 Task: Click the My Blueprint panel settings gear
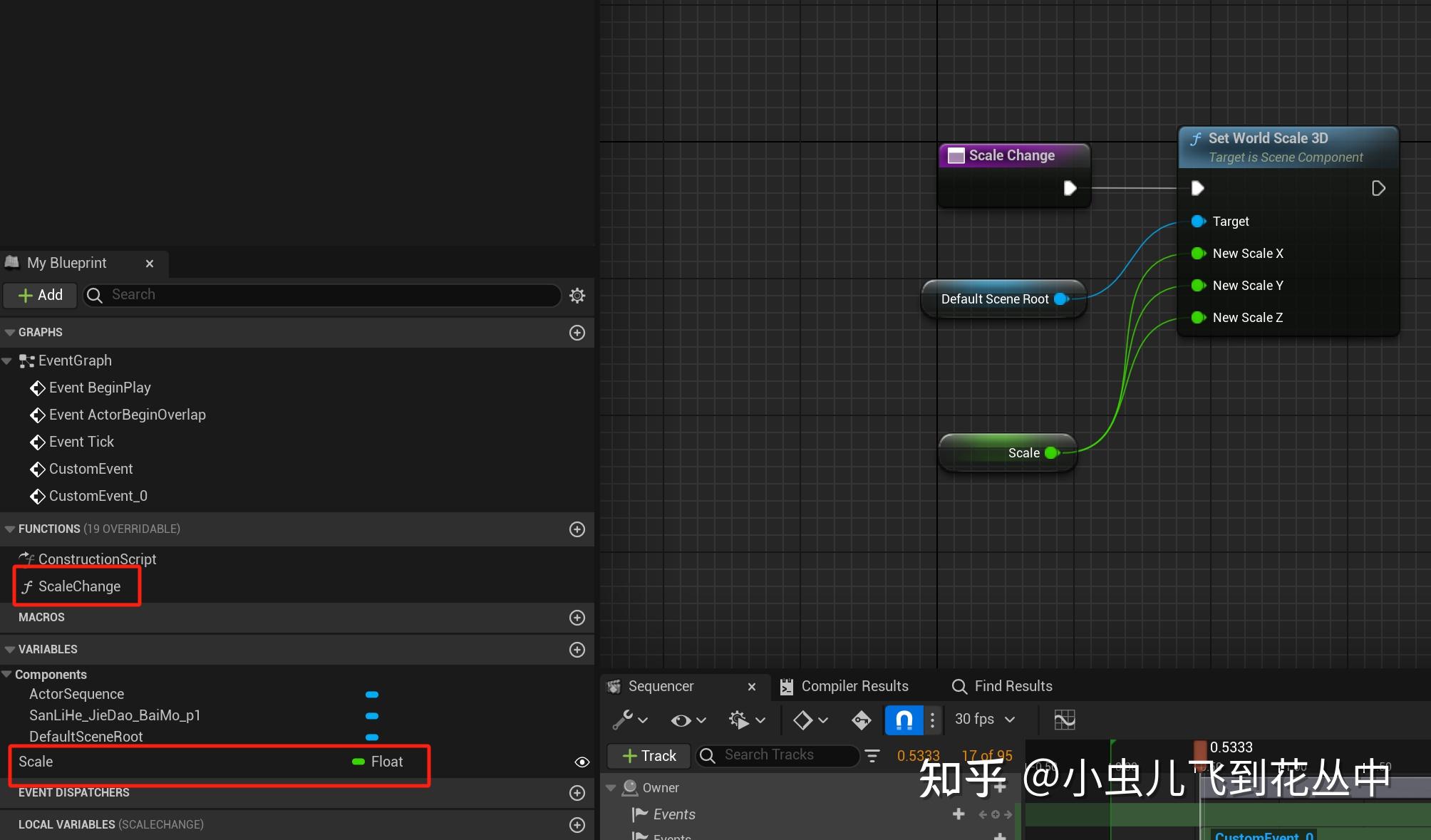point(577,295)
